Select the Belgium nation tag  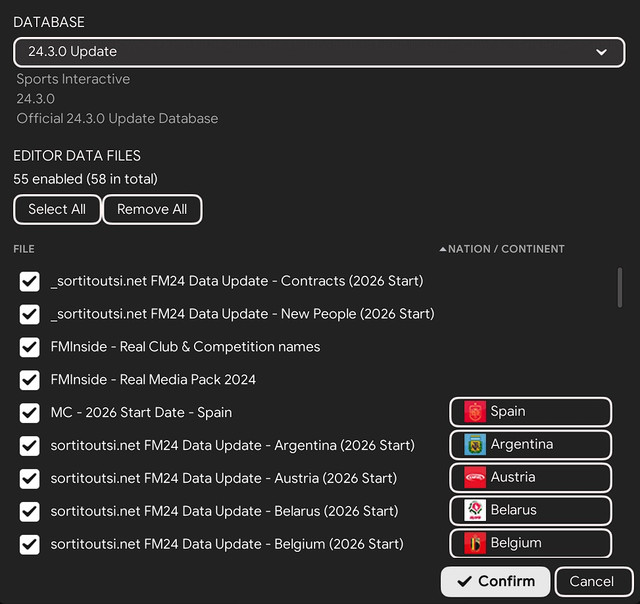[531, 543]
